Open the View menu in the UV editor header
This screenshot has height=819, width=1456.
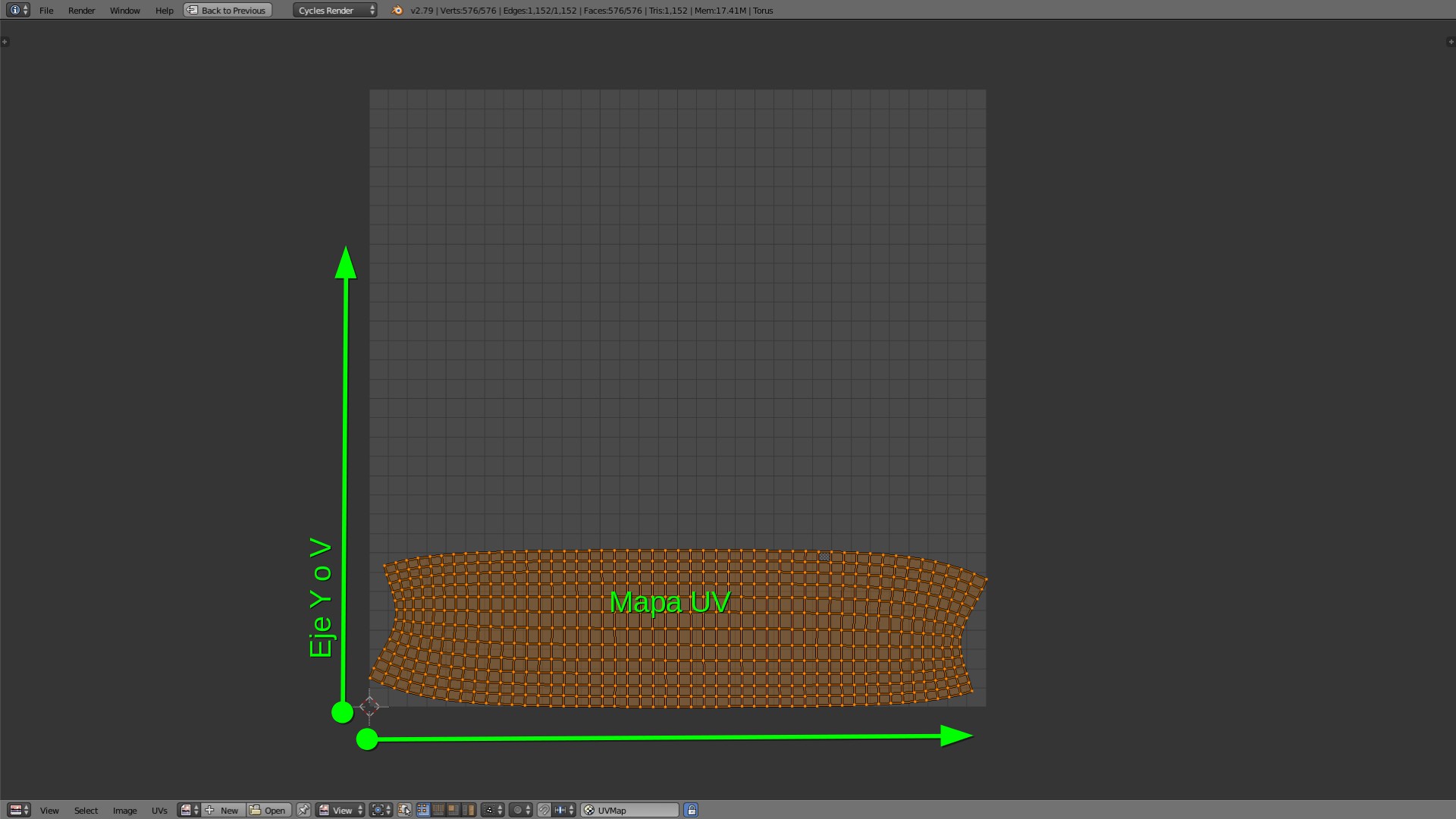point(49,811)
